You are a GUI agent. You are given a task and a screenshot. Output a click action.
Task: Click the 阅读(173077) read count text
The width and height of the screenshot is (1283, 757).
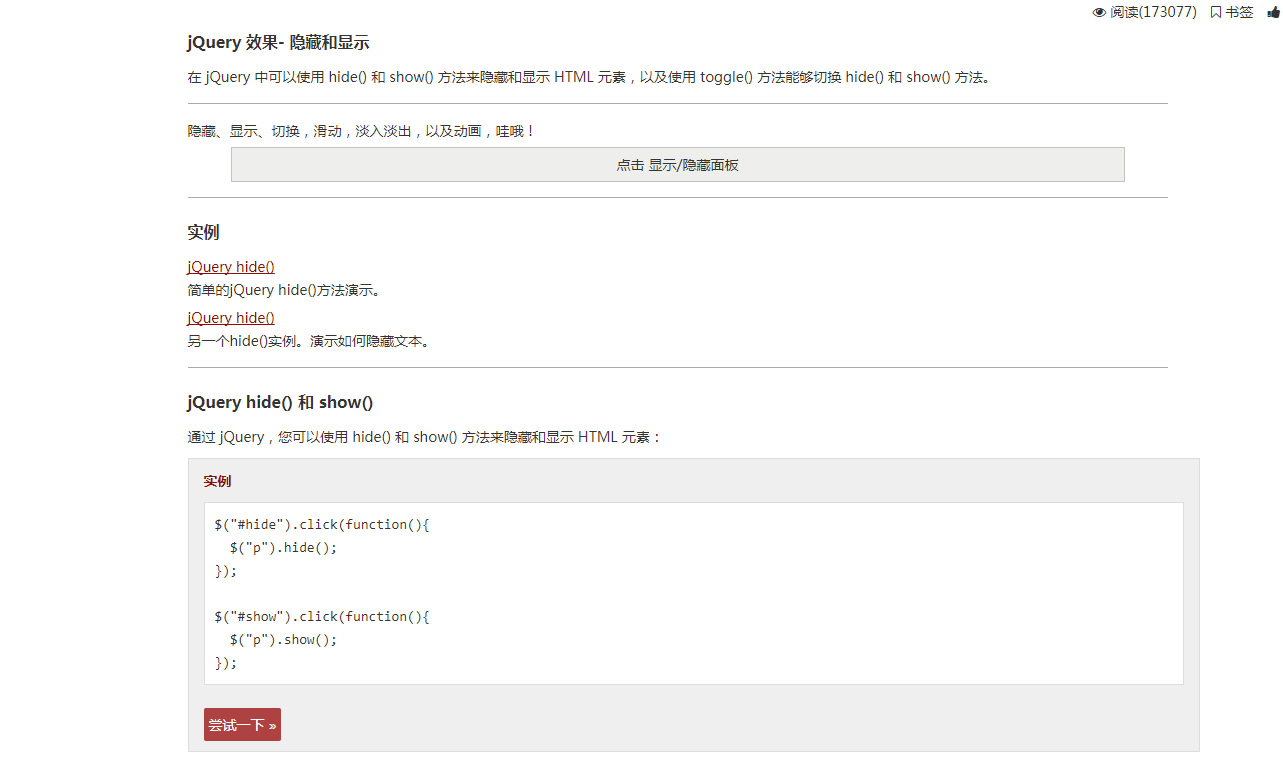coord(1153,12)
